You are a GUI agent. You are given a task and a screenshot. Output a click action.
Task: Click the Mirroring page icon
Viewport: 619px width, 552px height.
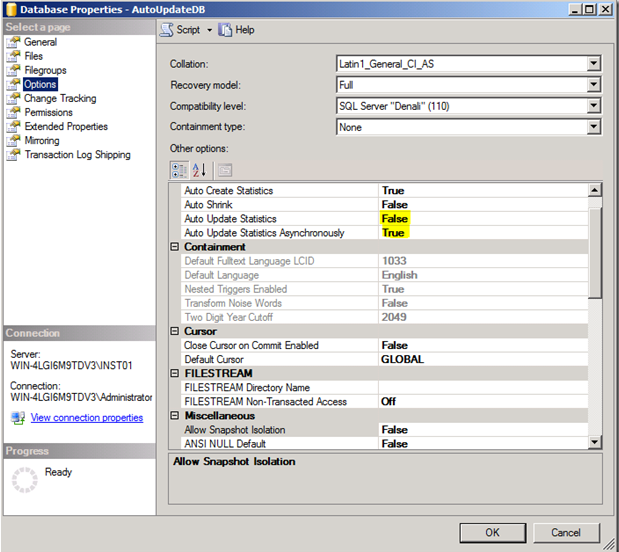(x=14, y=141)
